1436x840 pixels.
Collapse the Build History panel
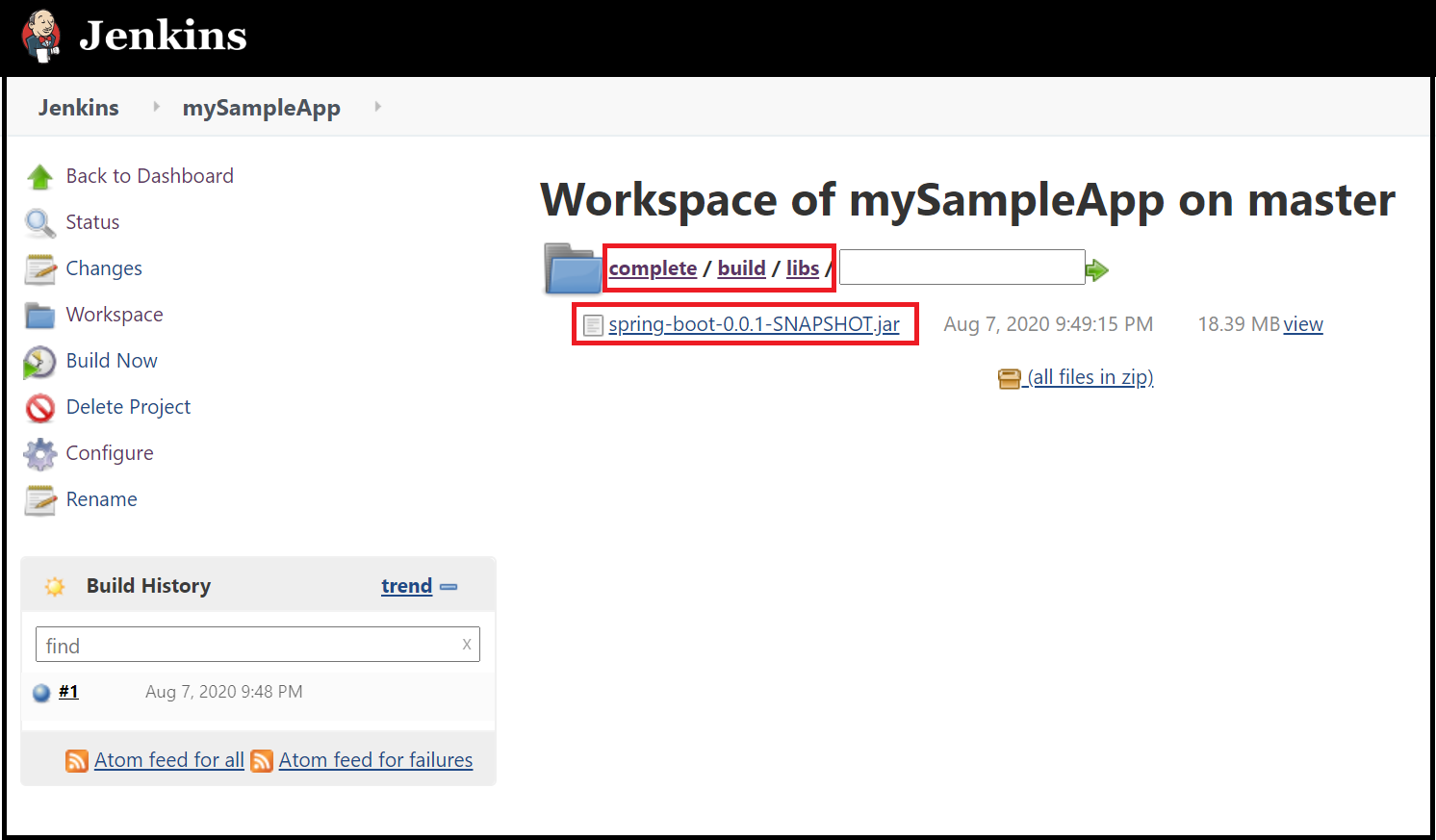coord(449,585)
